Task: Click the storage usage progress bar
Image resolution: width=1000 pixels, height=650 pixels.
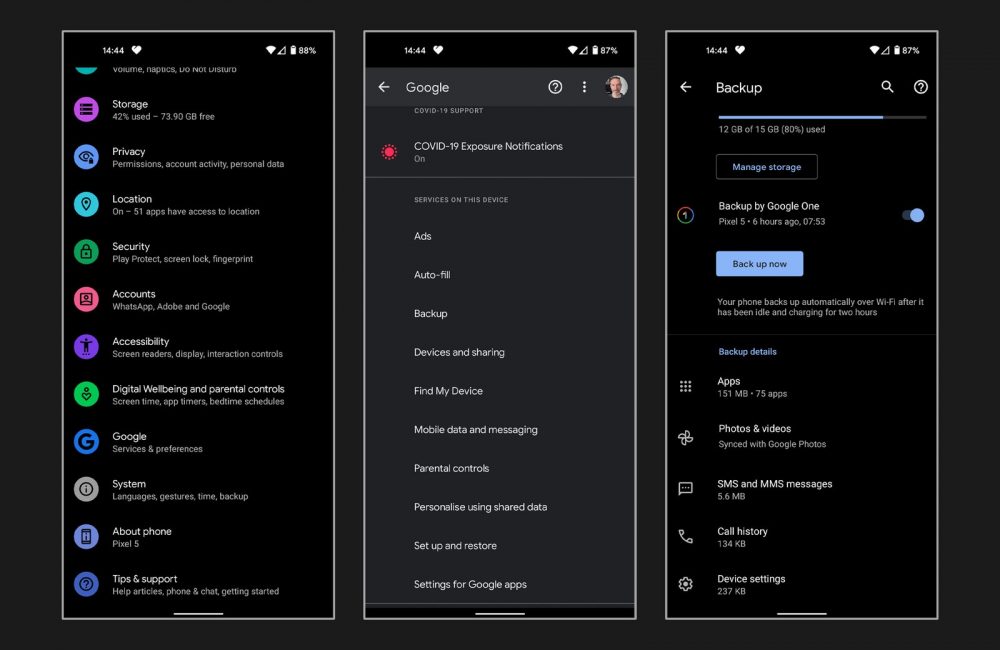Action: [x=822, y=117]
